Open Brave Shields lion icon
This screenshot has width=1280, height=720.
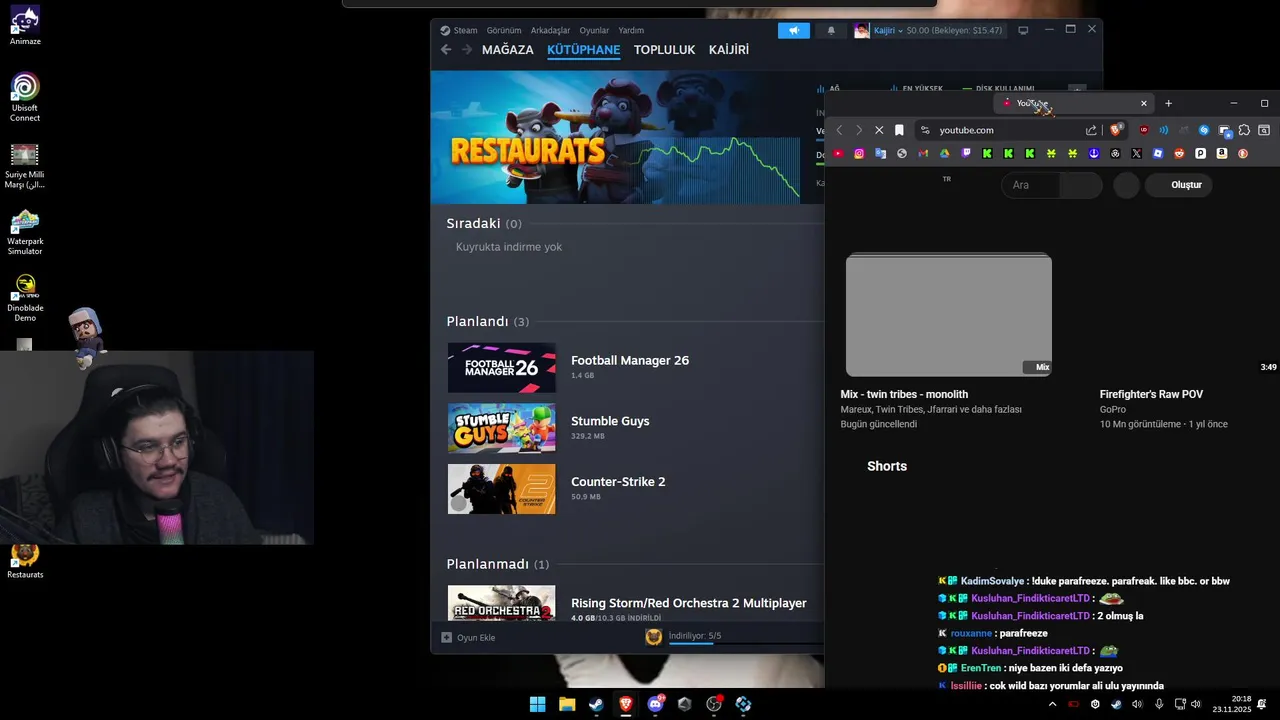[1117, 129]
